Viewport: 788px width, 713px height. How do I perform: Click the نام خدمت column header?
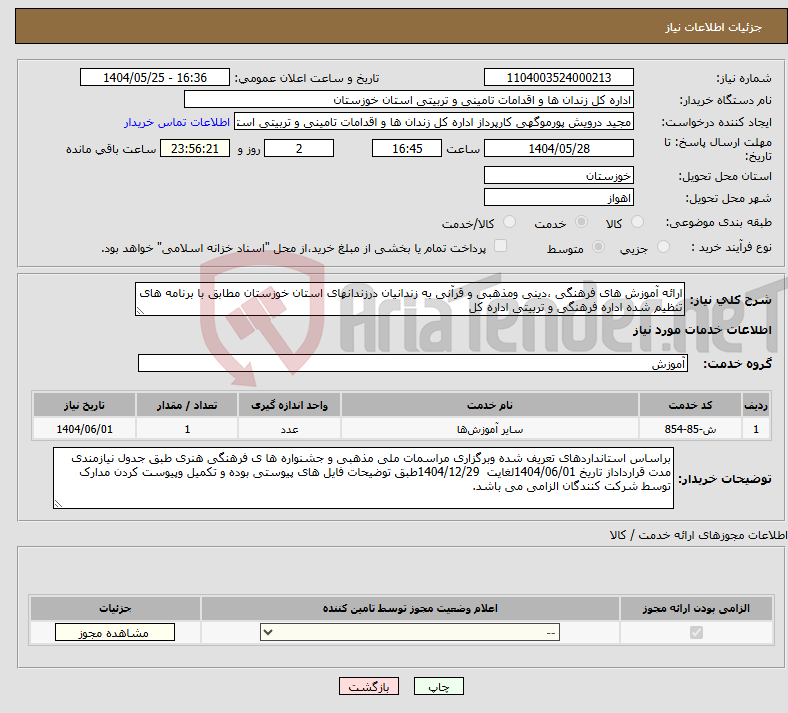click(x=490, y=405)
